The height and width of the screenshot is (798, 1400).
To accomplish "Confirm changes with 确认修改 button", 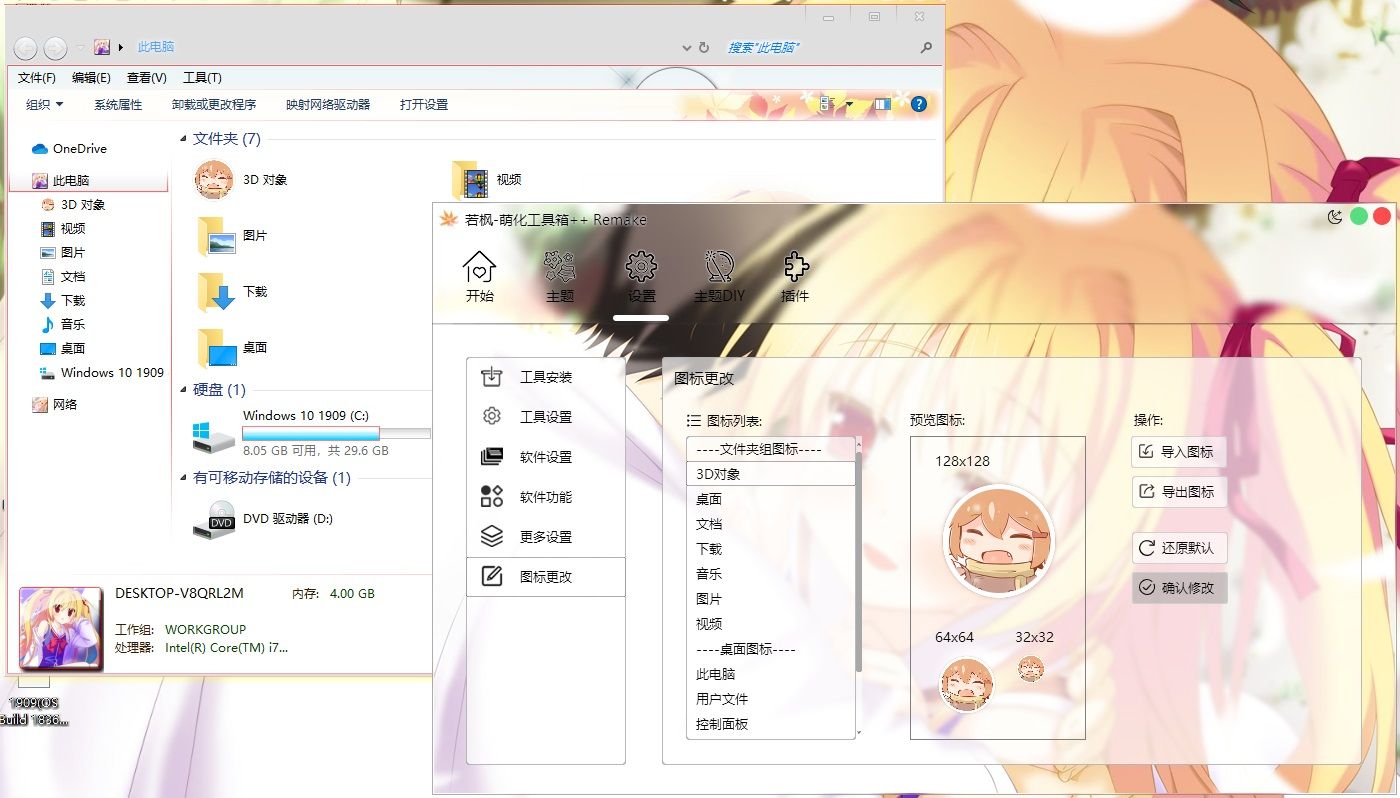I will click(1179, 588).
